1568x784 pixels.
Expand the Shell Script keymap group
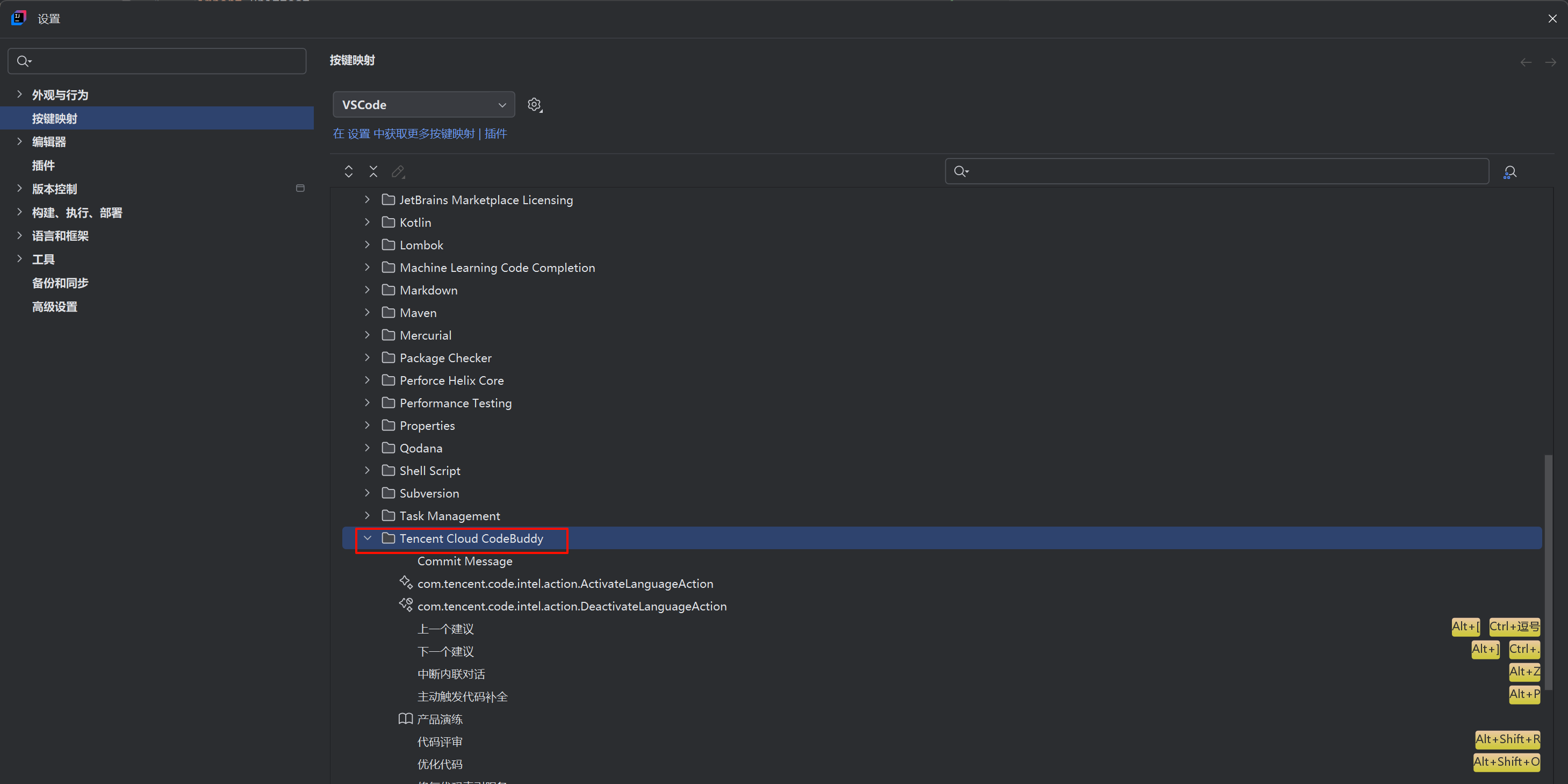(367, 471)
